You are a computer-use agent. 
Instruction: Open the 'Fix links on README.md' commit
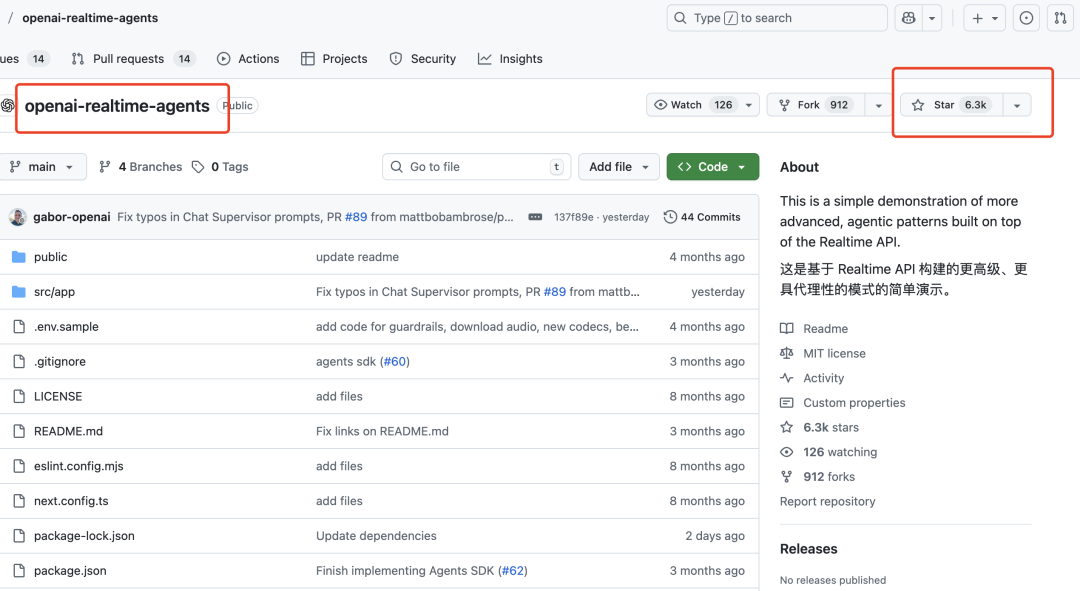382,431
